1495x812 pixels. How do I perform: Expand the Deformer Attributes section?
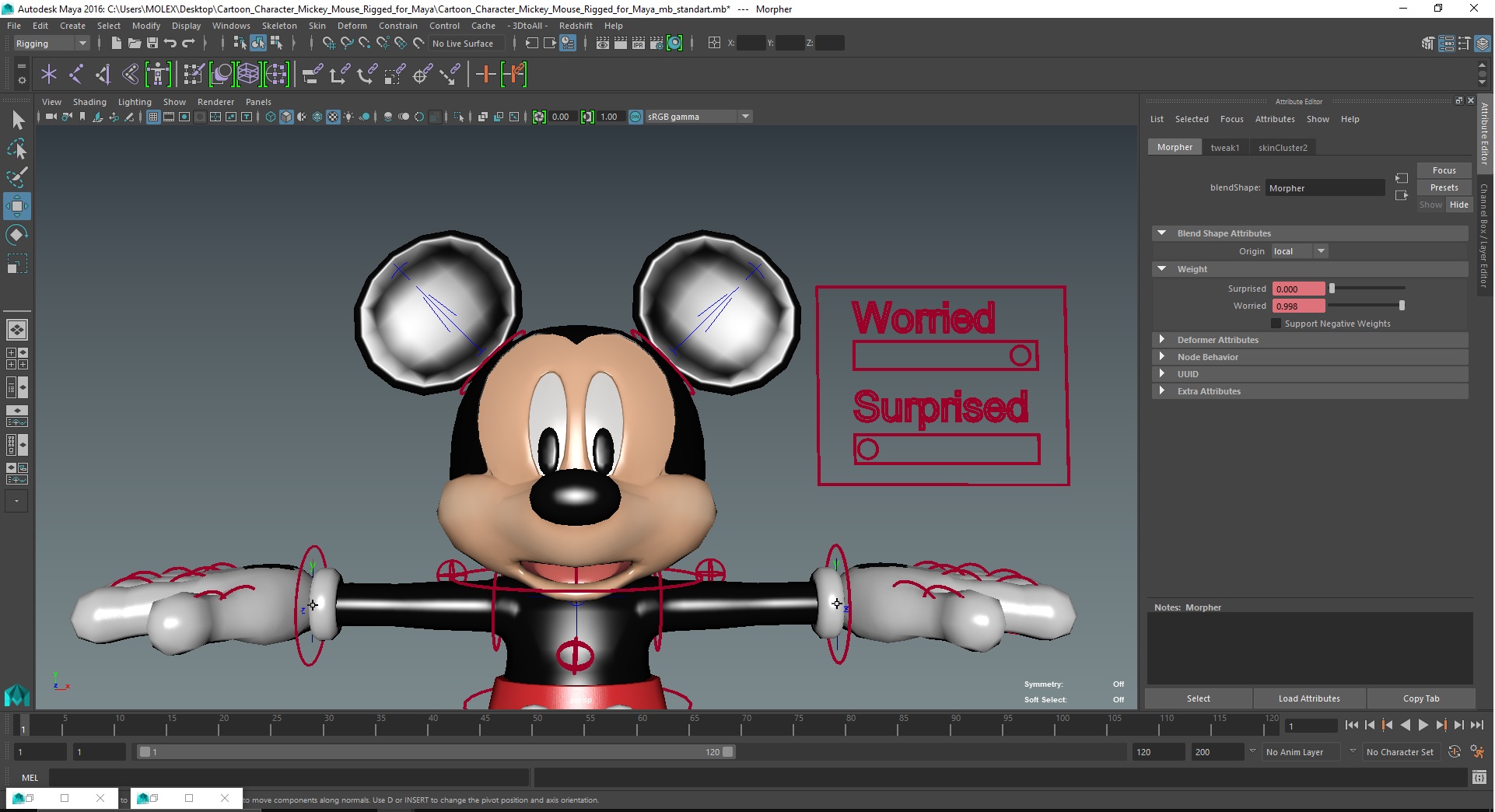[1161, 340]
